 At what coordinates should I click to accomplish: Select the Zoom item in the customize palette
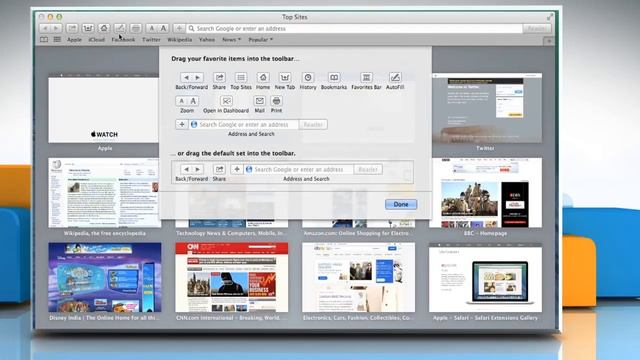click(187, 104)
